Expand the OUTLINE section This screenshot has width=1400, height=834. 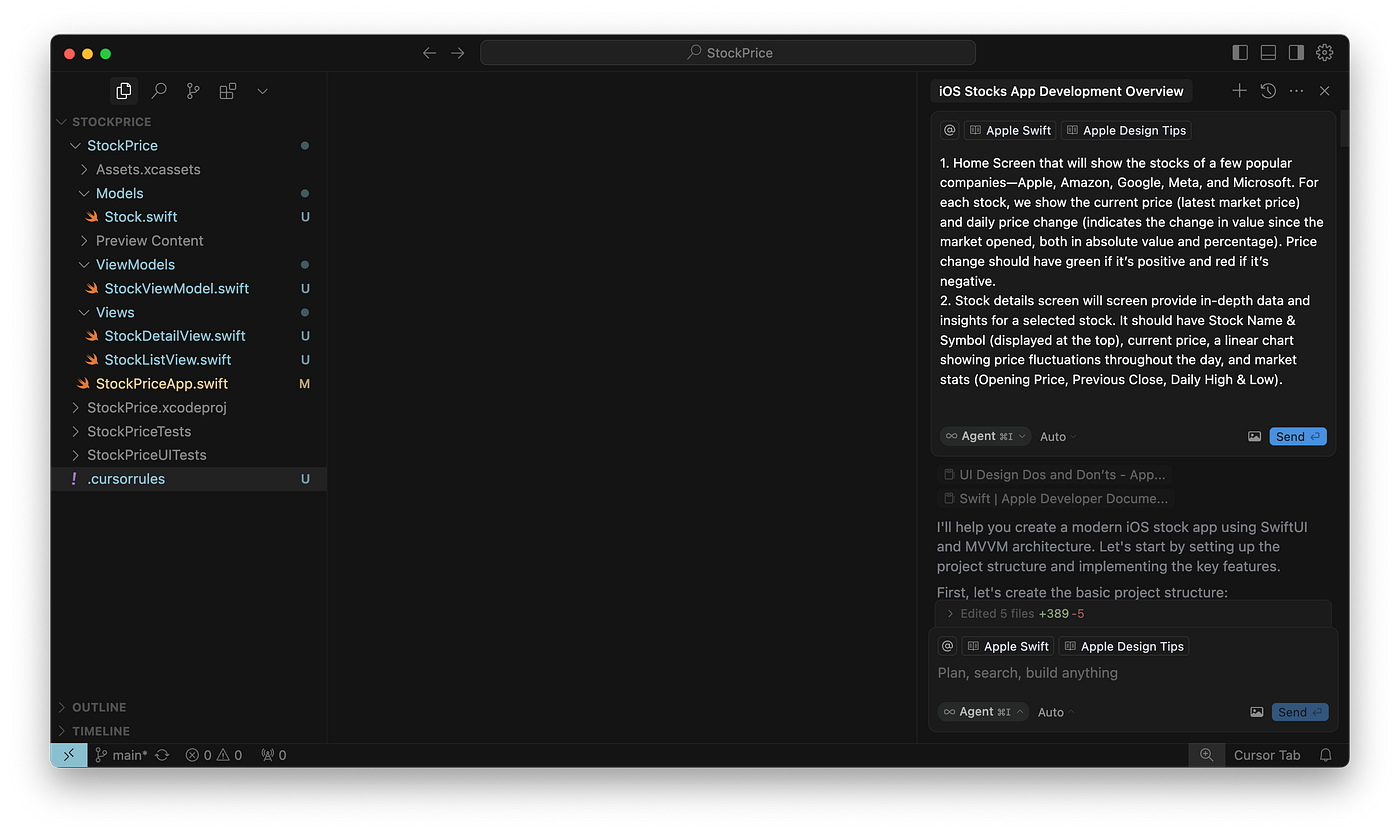(188, 707)
